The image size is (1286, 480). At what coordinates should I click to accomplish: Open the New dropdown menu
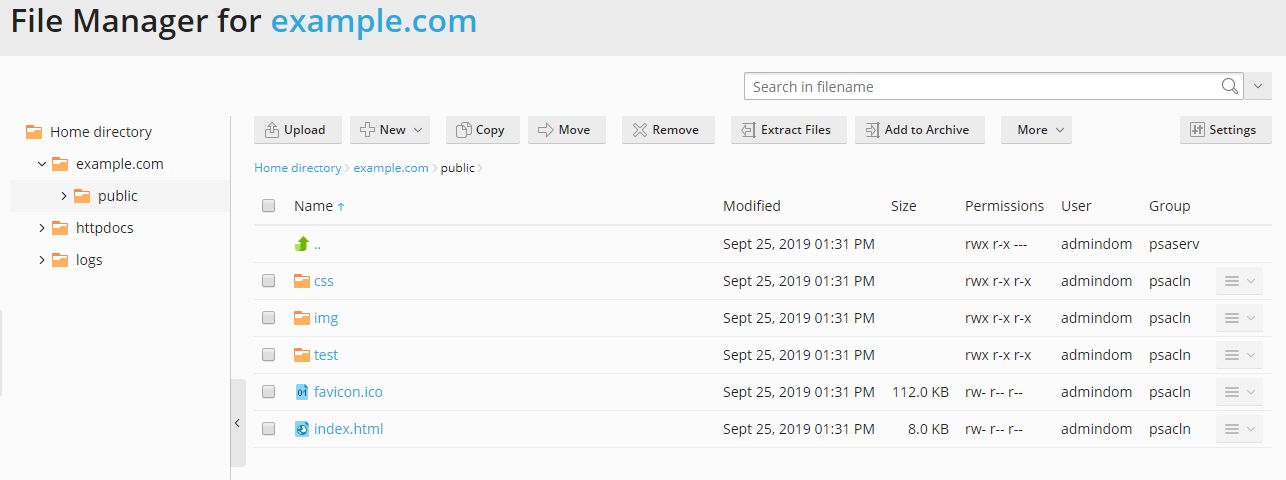tap(392, 130)
